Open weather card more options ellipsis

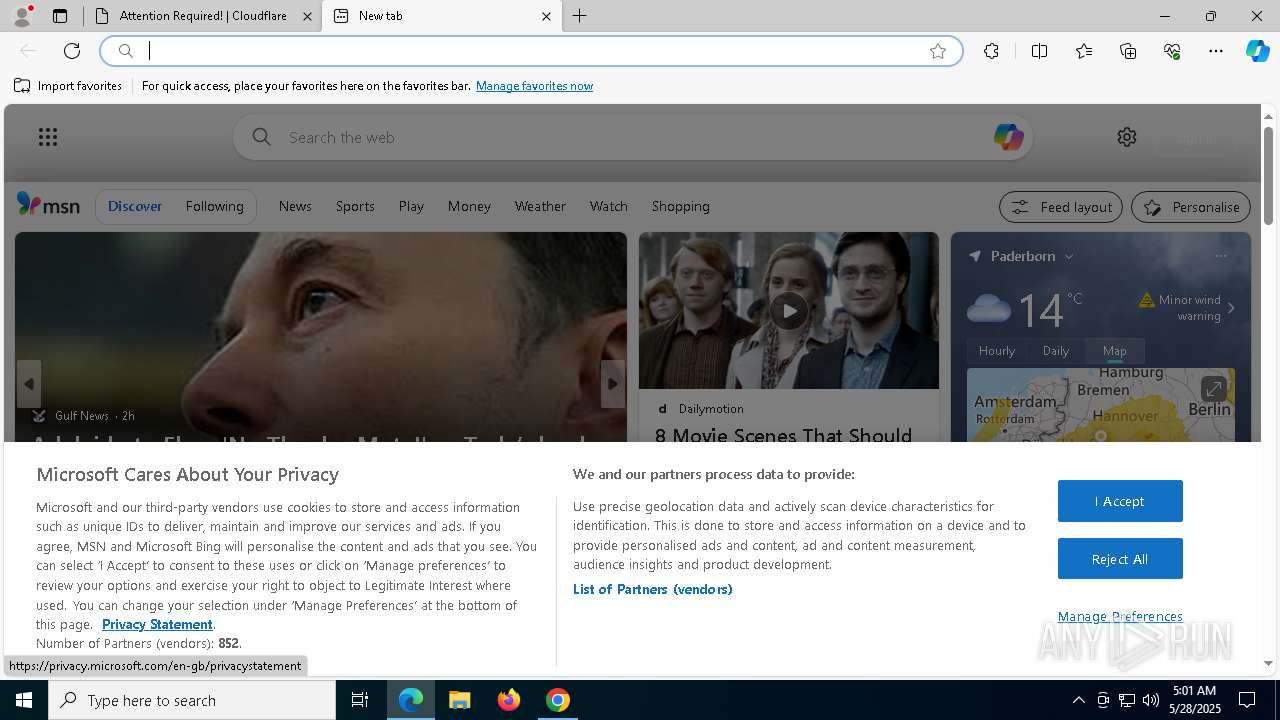coord(1221,256)
